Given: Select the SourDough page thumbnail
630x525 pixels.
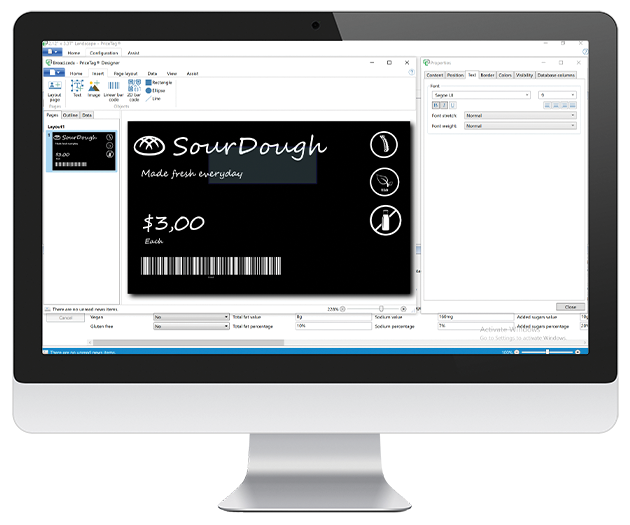Looking at the screenshot, I should pos(81,155).
